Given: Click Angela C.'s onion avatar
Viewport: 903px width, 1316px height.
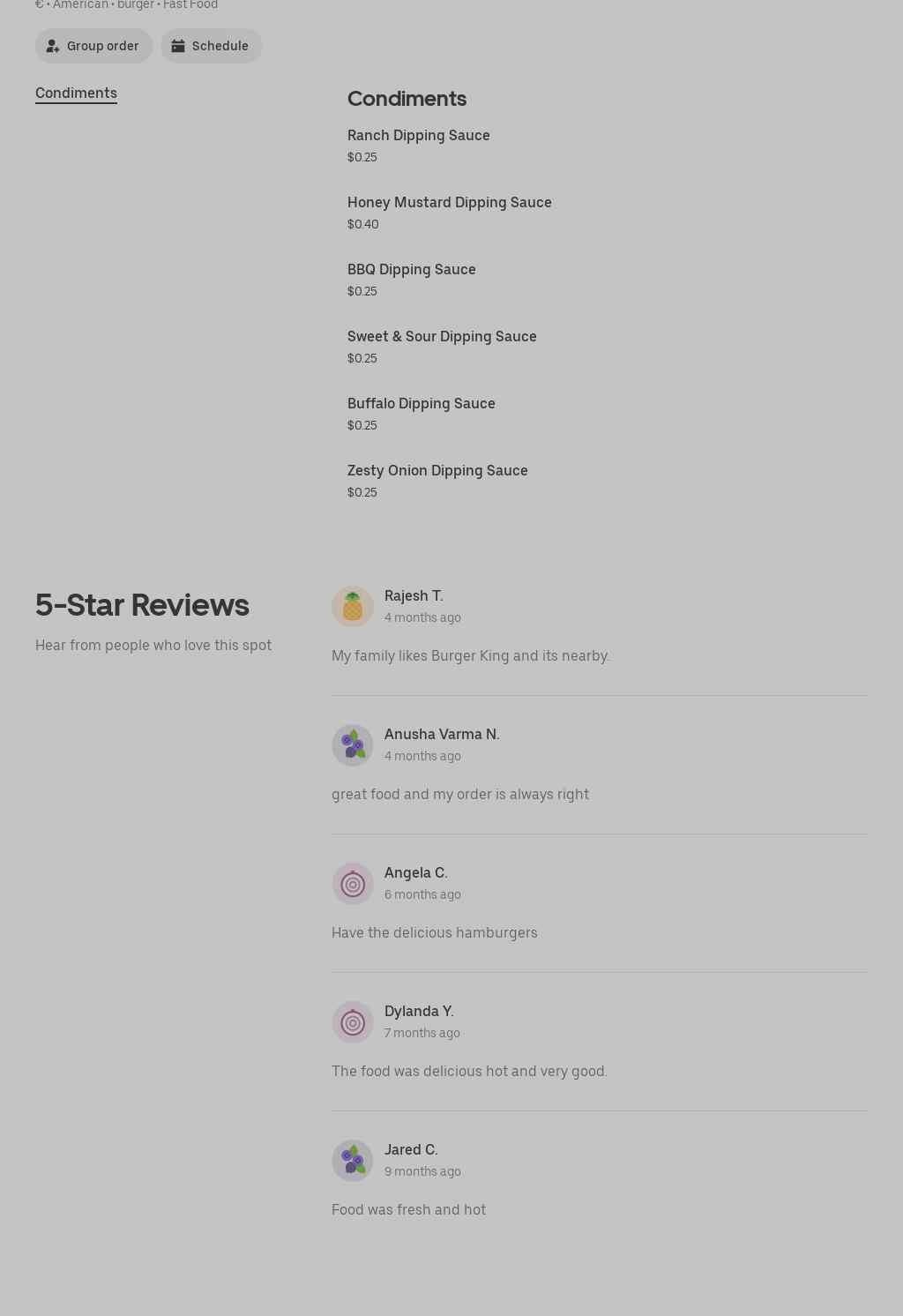Looking at the screenshot, I should tap(353, 884).
